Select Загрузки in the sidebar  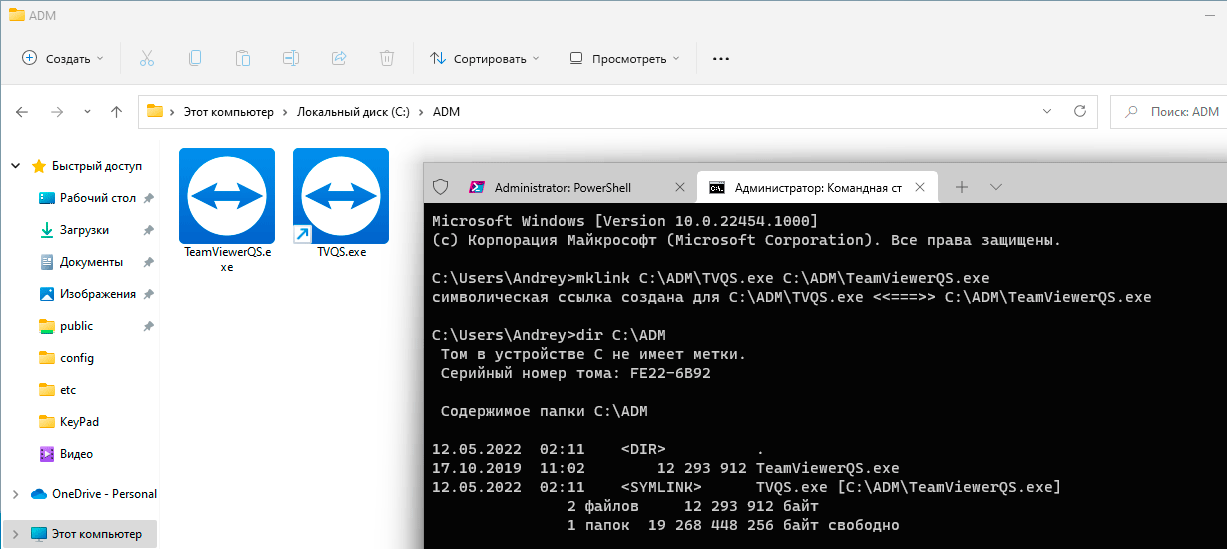click(x=84, y=230)
